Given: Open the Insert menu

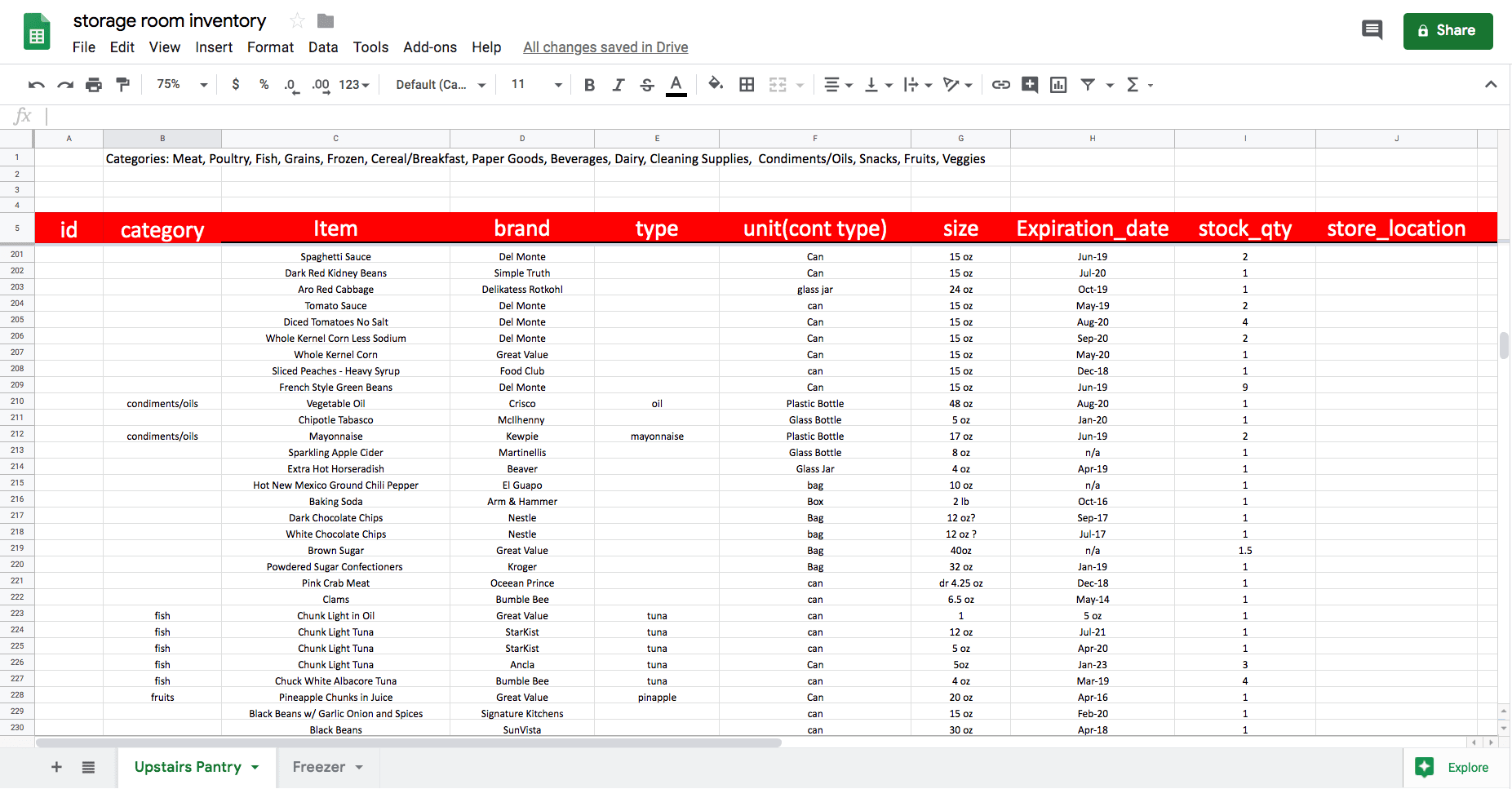Looking at the screenshot, I should tap(214, 47).
